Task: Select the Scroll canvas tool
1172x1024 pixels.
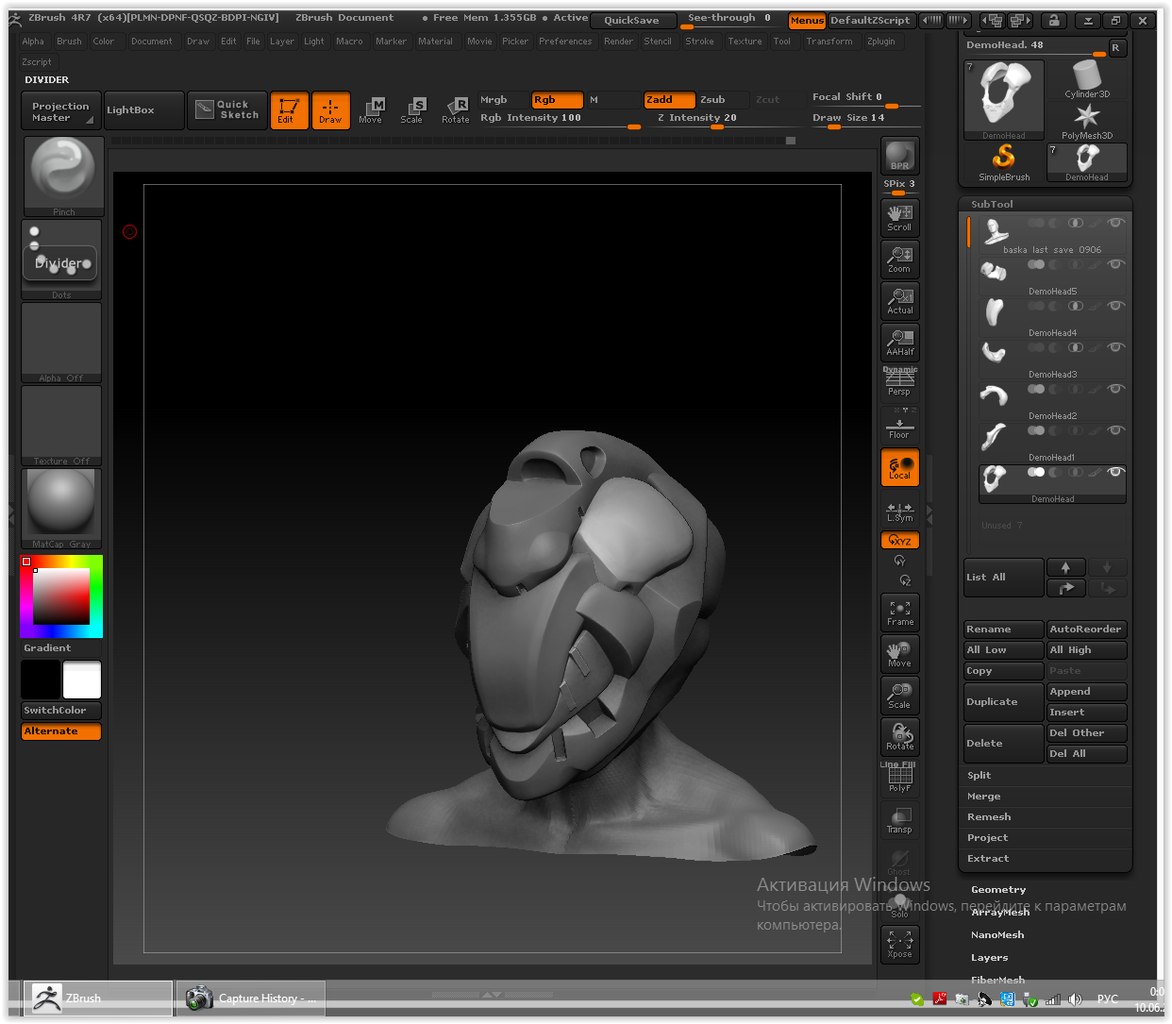Action: pyautogui.click(x=899, y=217)
